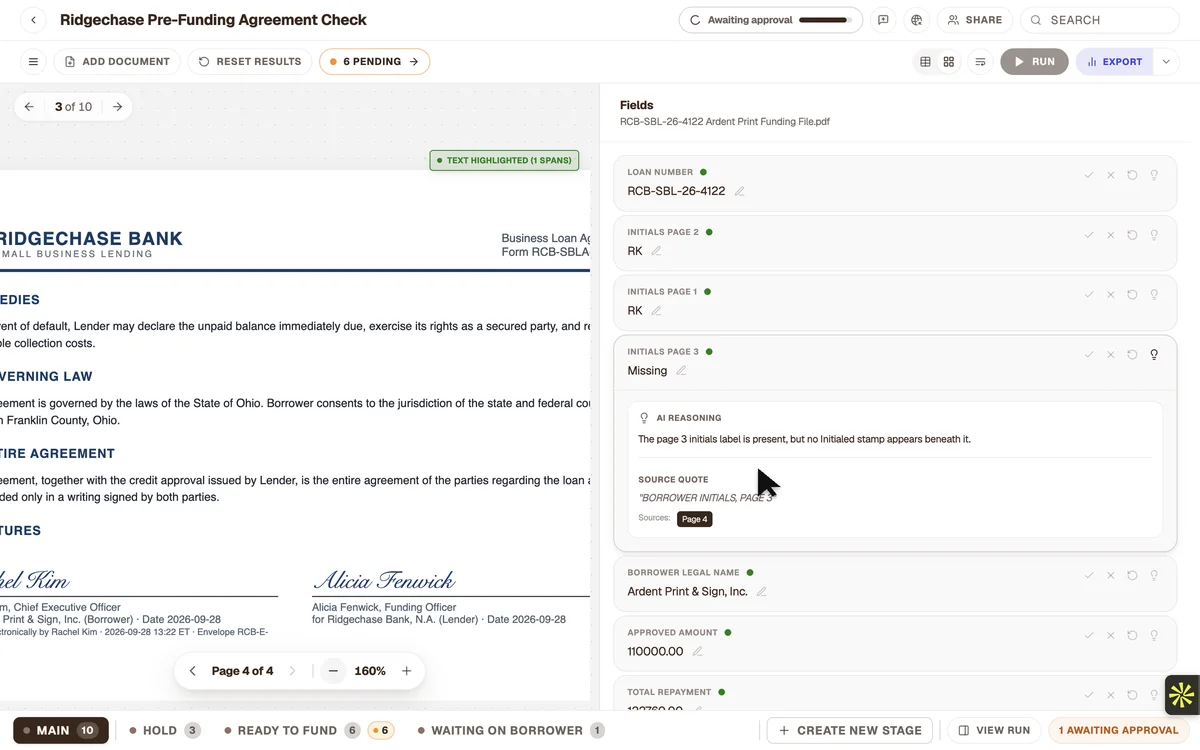Go to the previous document arrow
Image resolution: width=1200 pixels, height=750 pixels.
(x=29, y=107)
